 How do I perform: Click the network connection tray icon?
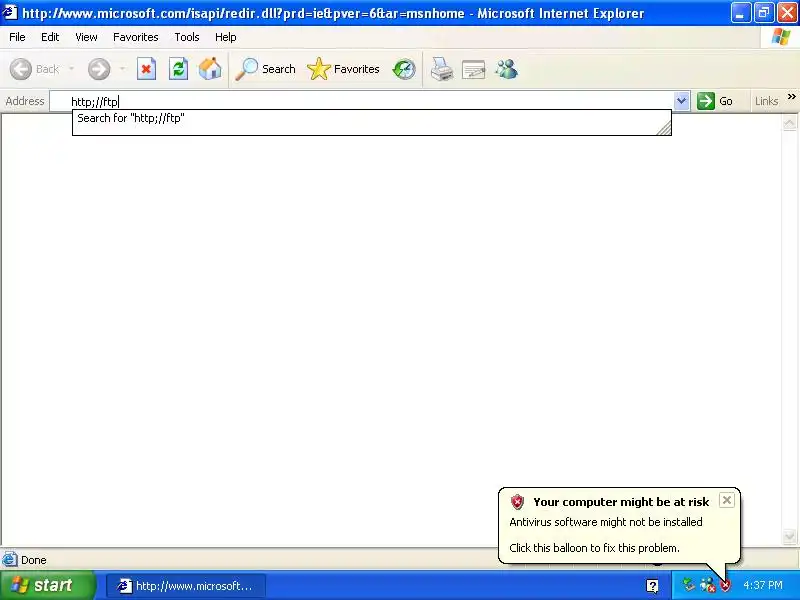(707, 585)
